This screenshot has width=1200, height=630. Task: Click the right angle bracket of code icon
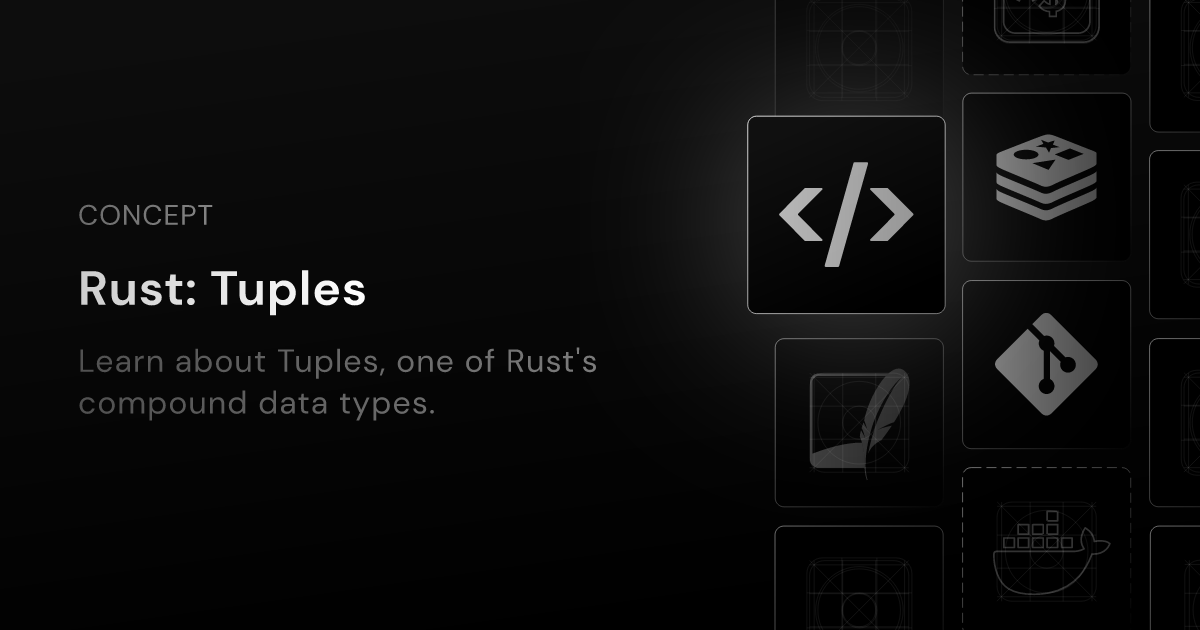[891, 214]
